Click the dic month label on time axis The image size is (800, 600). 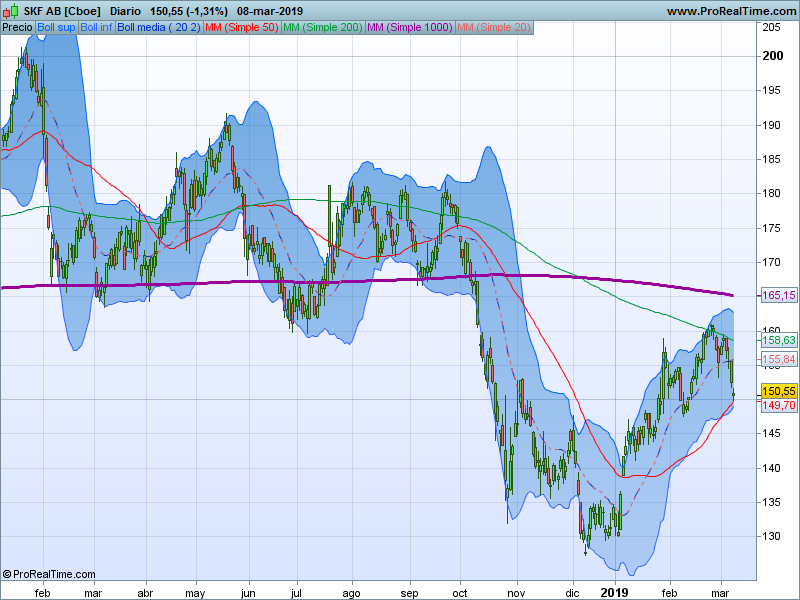[x=572, y=593]
